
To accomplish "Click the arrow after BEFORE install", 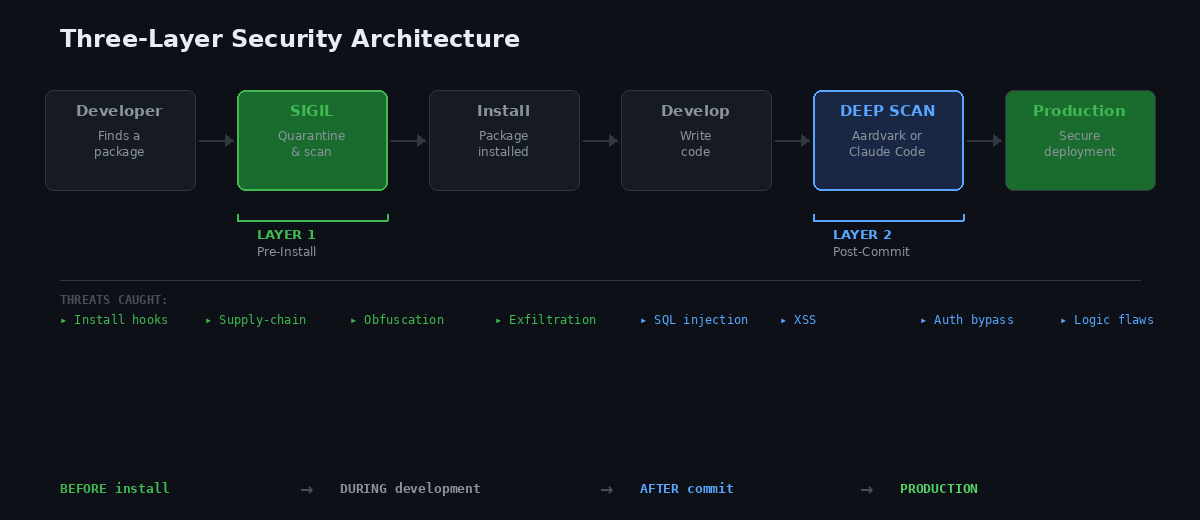I will tap(307, 489).
